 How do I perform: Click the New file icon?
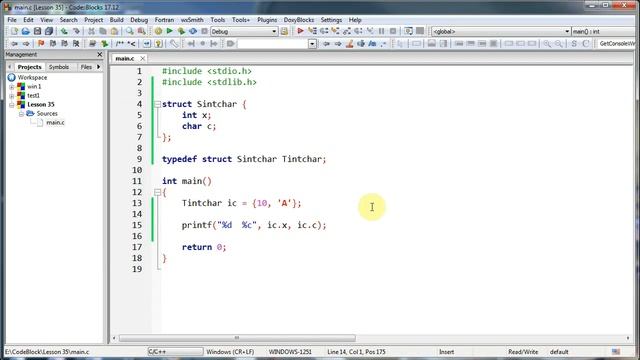point(14,31)
